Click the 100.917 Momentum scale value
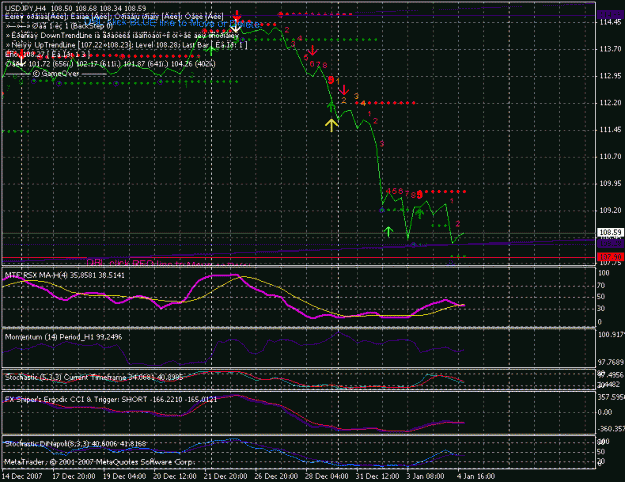 click(611, 334)
